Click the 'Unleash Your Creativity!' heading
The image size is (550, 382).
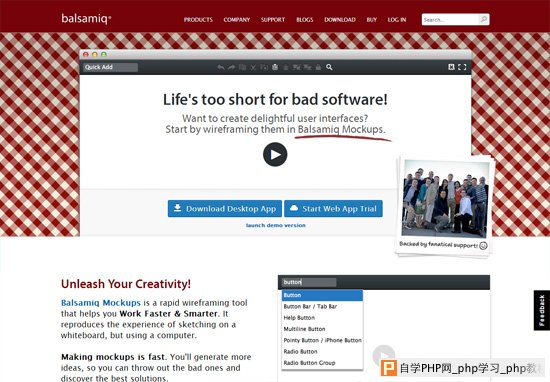tap(126, 284)
